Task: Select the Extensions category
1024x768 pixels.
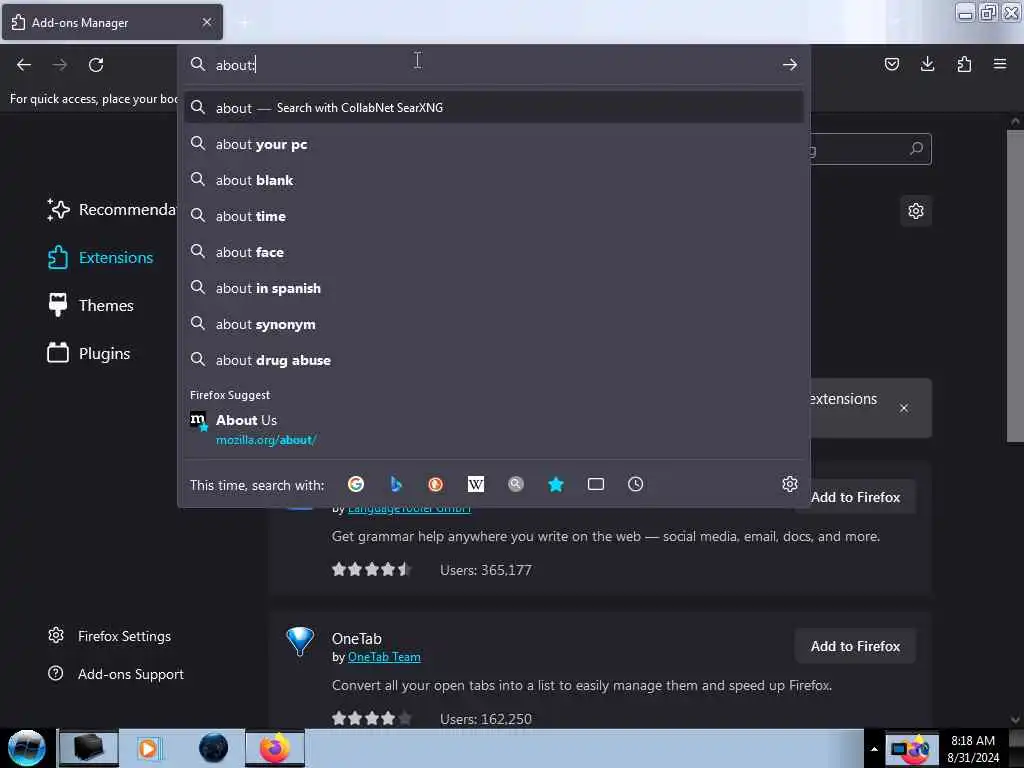Action: 101,257
